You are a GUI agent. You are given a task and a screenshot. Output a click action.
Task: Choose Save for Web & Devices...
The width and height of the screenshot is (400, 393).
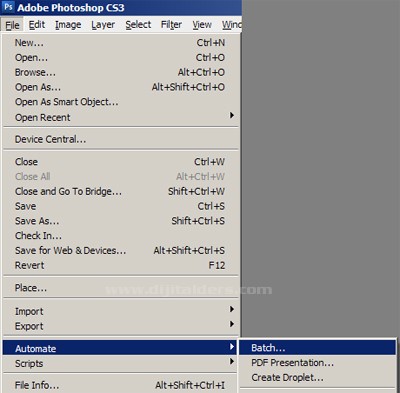click(x=120, y=250)
